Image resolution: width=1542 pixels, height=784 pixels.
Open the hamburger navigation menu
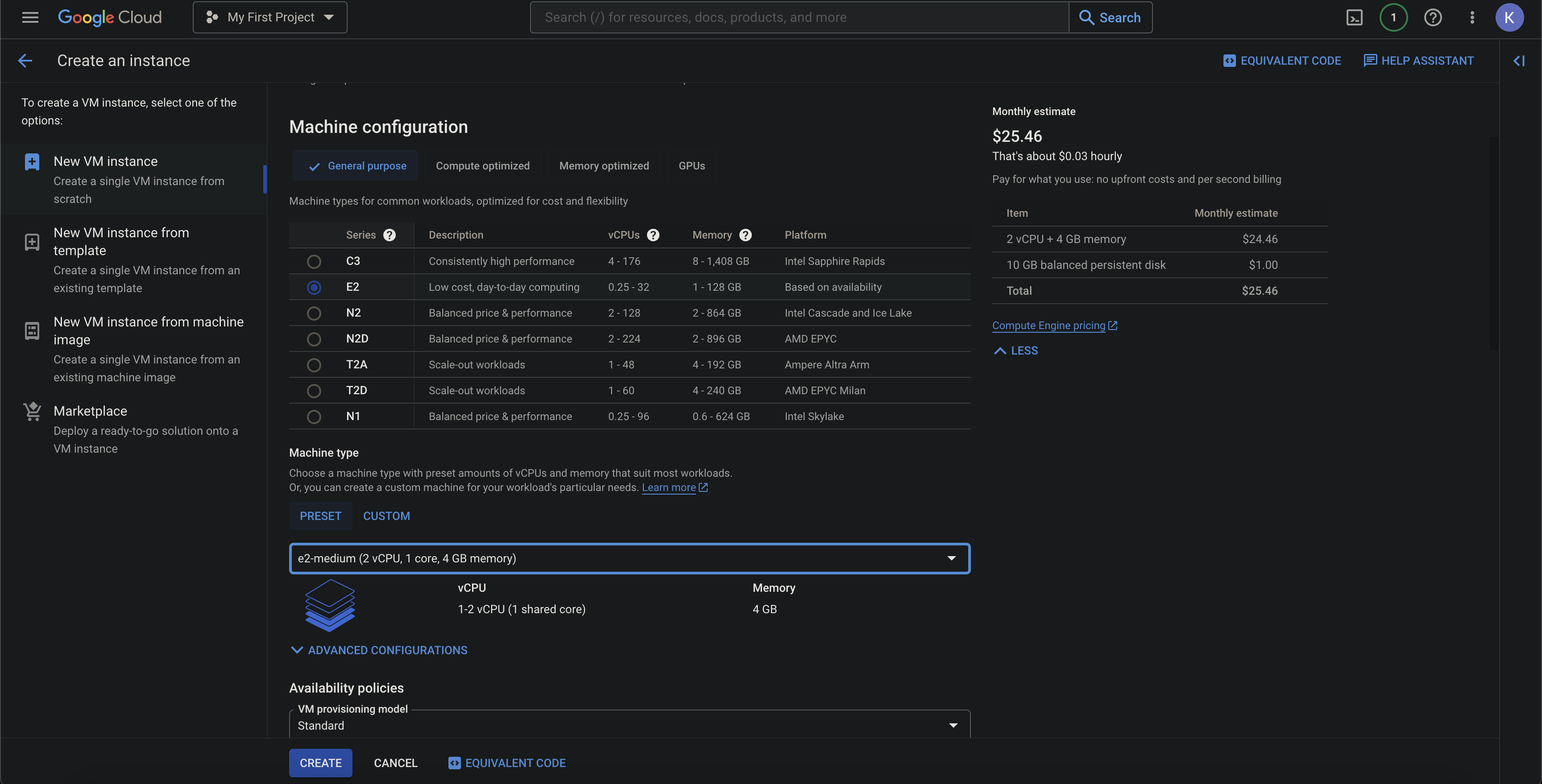(30, 17)
